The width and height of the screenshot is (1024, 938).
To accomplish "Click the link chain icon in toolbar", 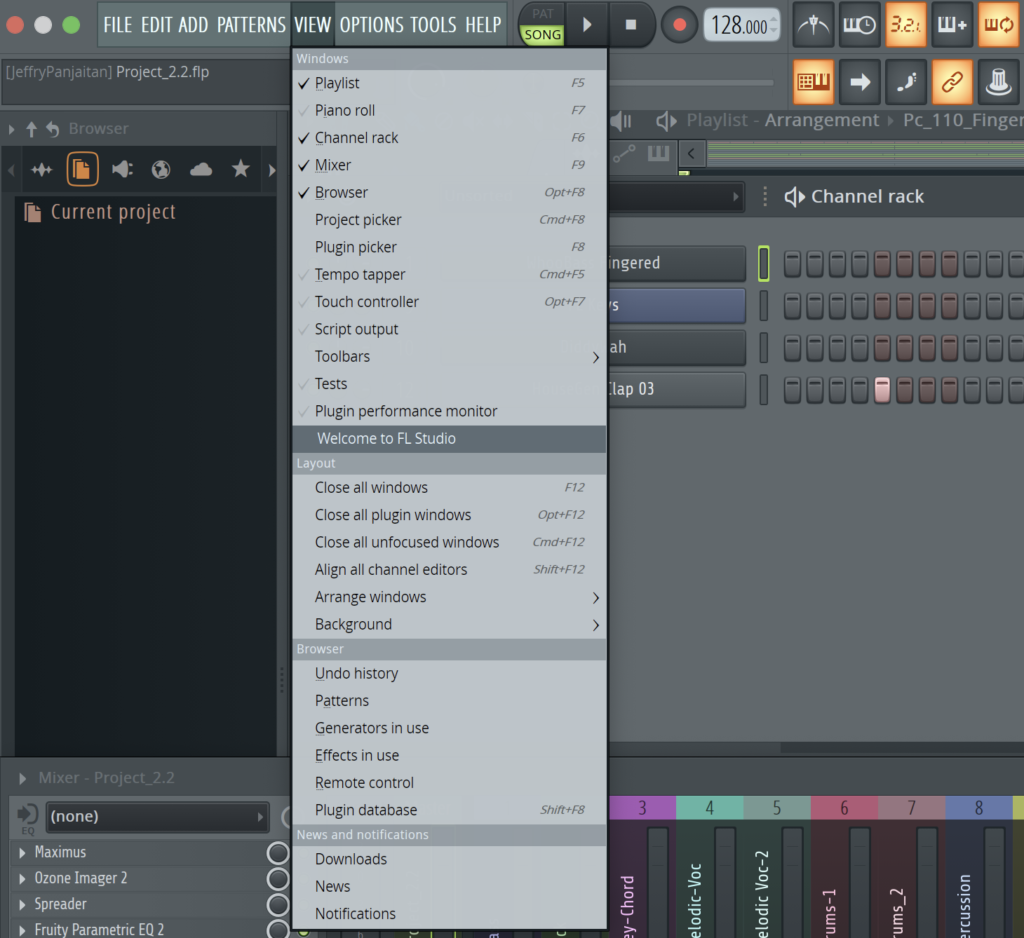I will [952, 83].
